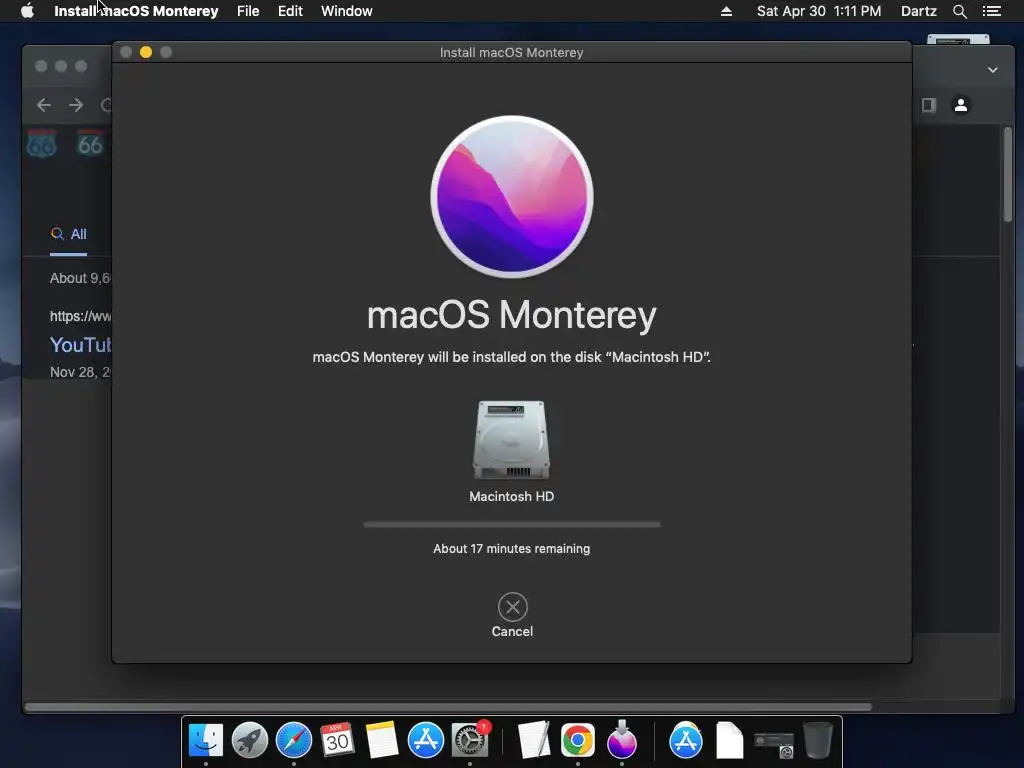Open the Trash in the Dock
The height and width of the screenshot is (768, 1024).
click(x=818, y=740)
